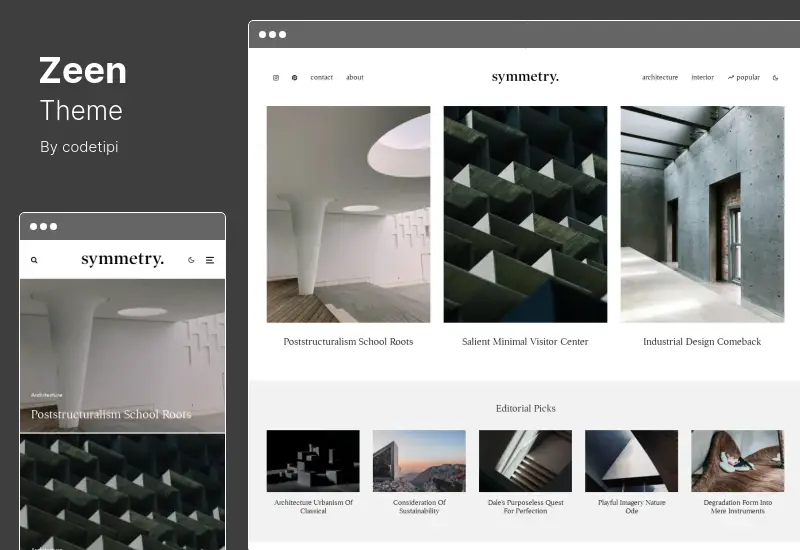Image resolution: width=800 pixels, height=550 pixels.
Task: Open Salient Minimal Visitor Center title
Action: [x=525, y=341]
